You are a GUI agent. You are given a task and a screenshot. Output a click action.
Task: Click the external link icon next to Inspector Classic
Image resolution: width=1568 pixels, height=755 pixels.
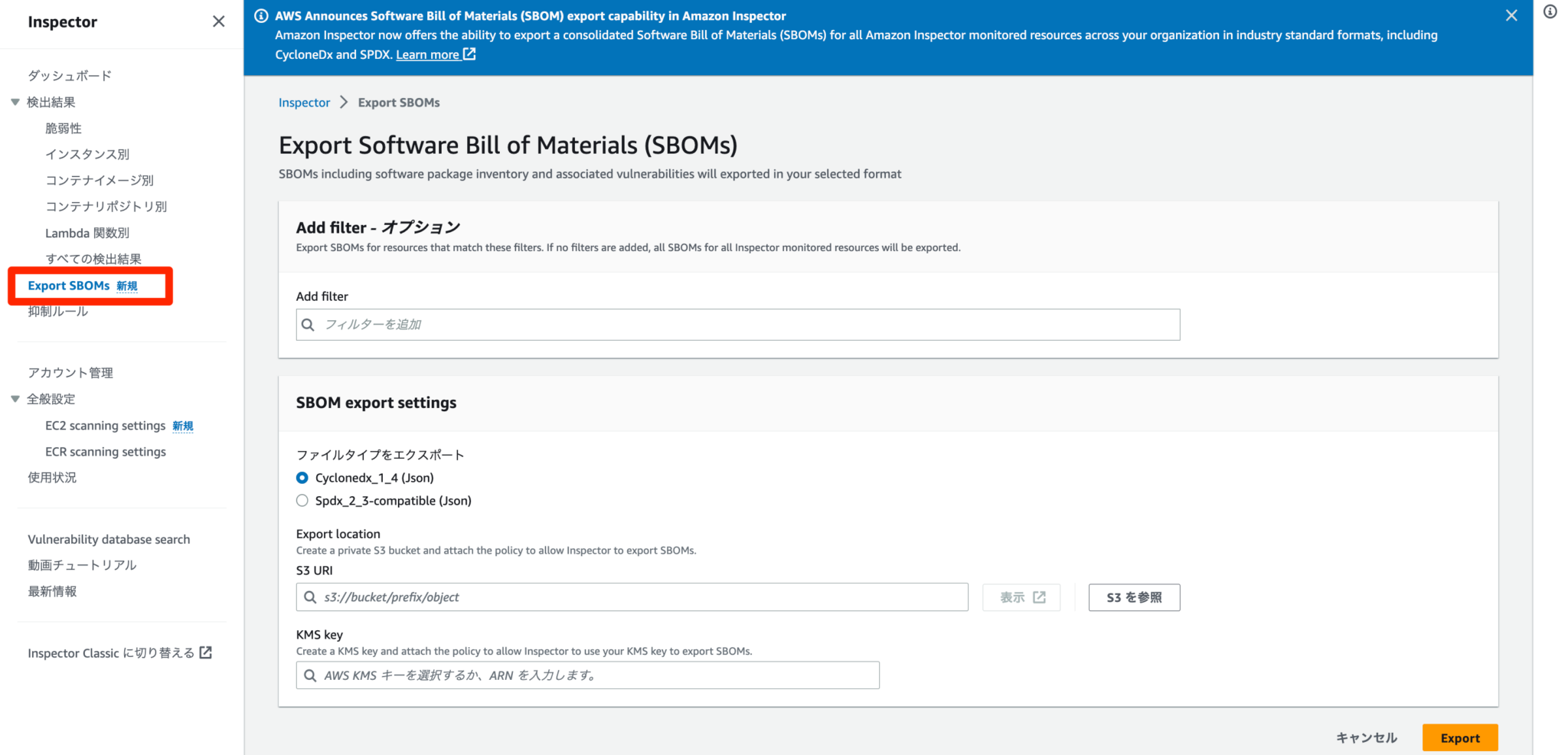(x=205, y=652)
